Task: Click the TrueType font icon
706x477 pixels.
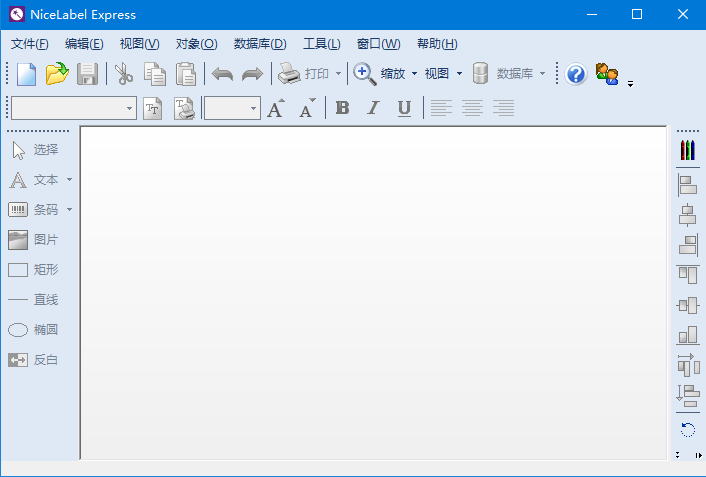Action: coord(153,108)
